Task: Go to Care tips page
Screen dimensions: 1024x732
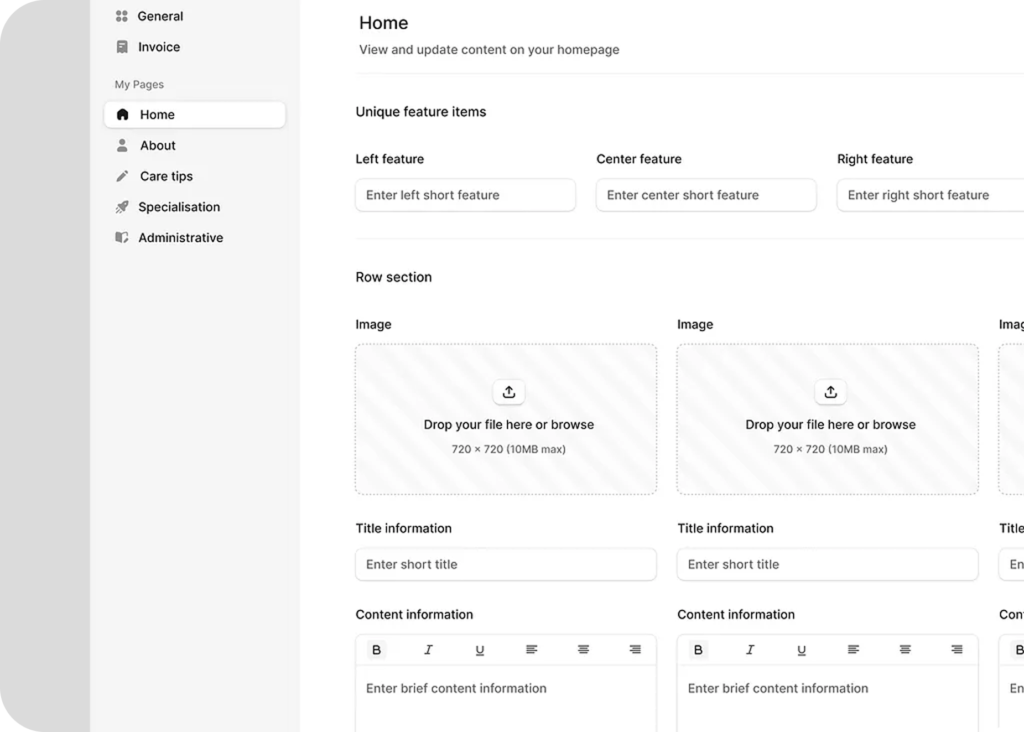Action: tap(166, 176)
